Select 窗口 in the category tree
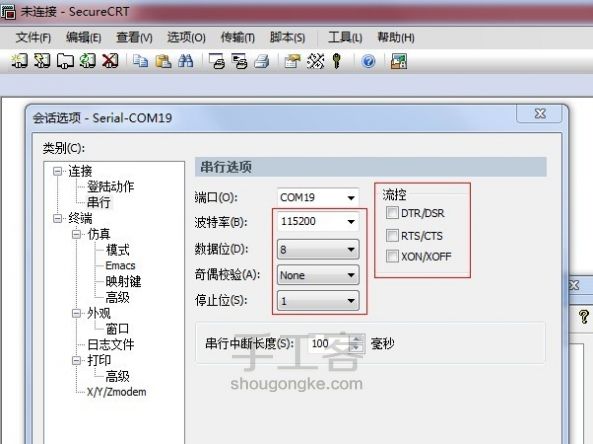Screen dimensions: 593x444 click(118, 329)
